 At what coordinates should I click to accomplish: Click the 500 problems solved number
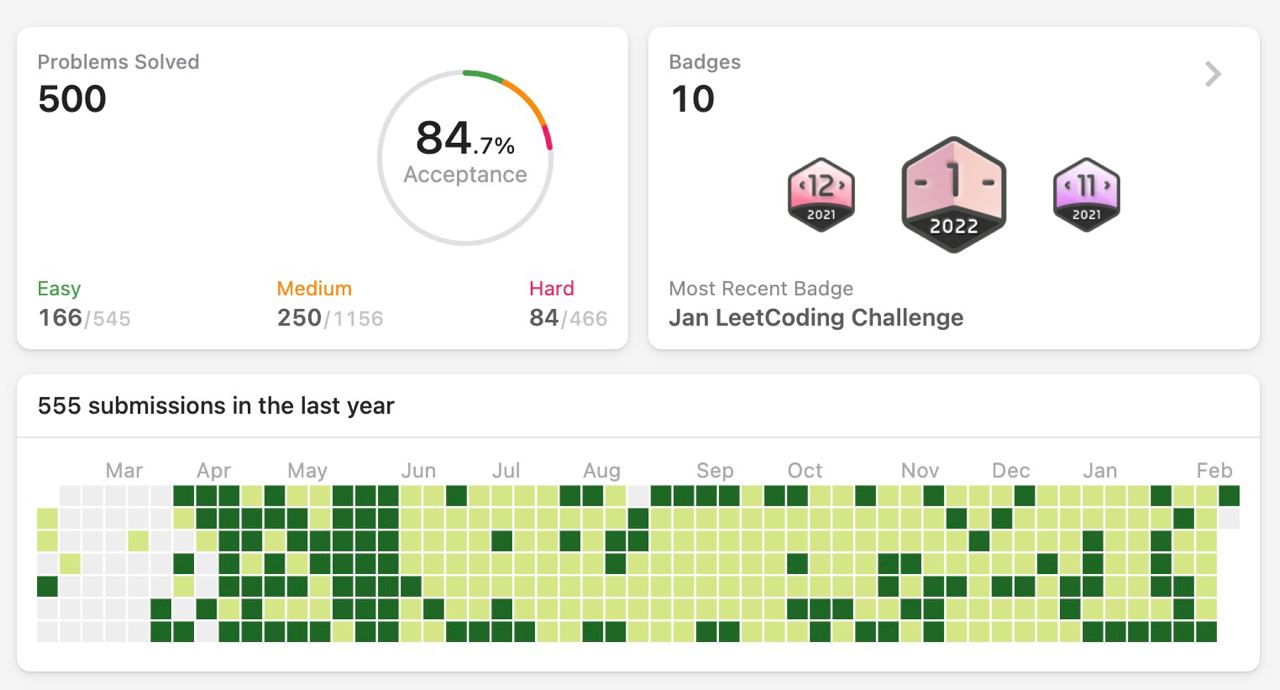[72, 99]
